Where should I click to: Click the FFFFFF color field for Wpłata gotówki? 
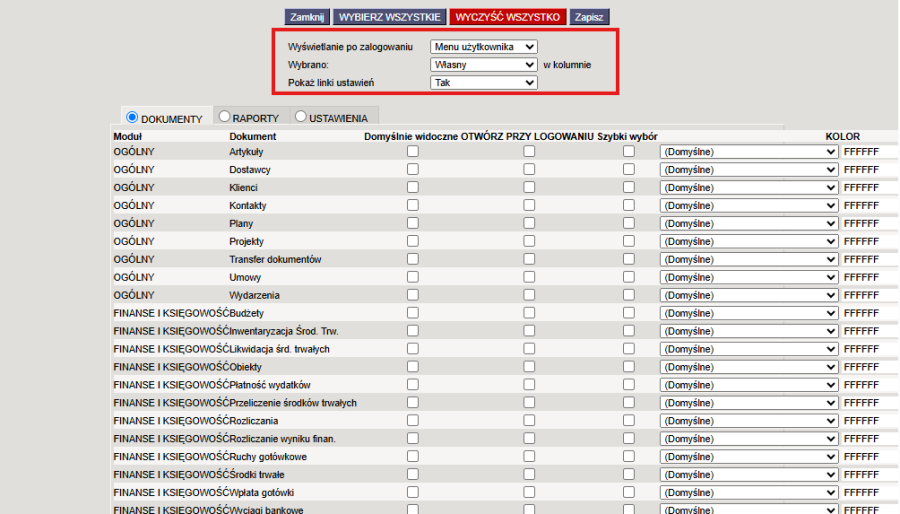pos(870,492)
